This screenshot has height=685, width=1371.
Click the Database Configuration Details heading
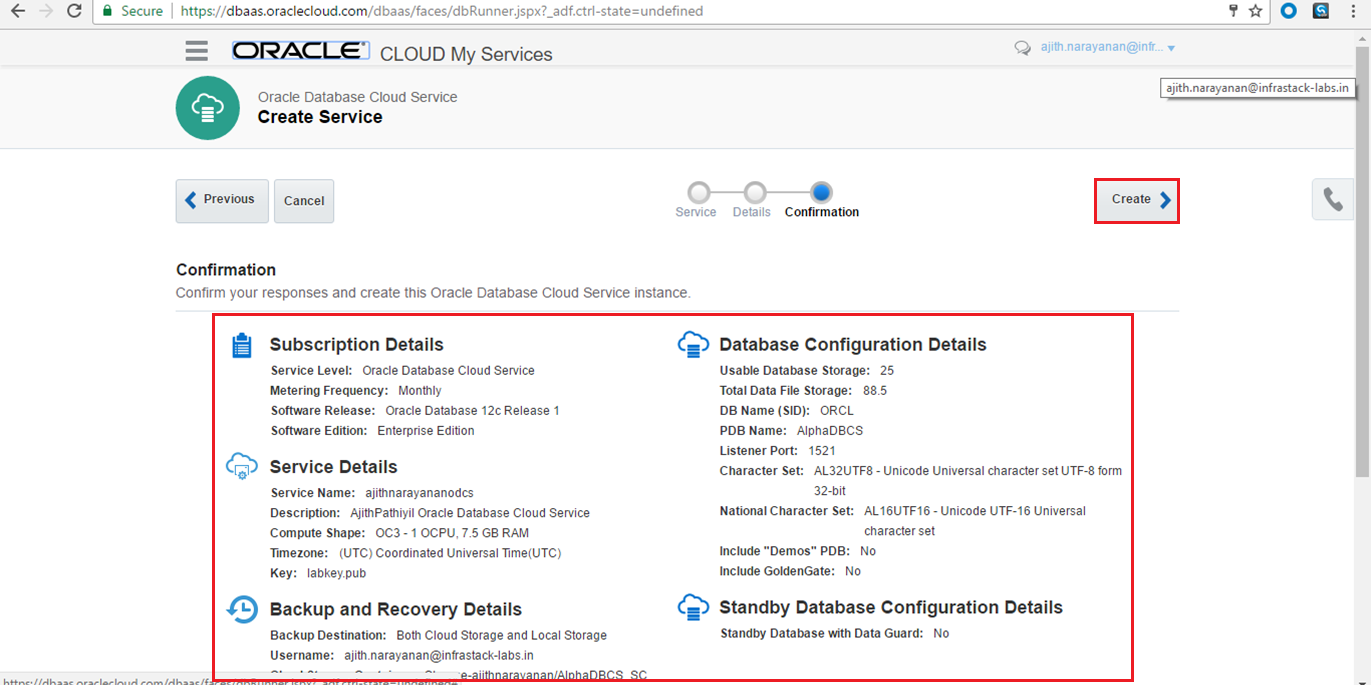(853, 345)
